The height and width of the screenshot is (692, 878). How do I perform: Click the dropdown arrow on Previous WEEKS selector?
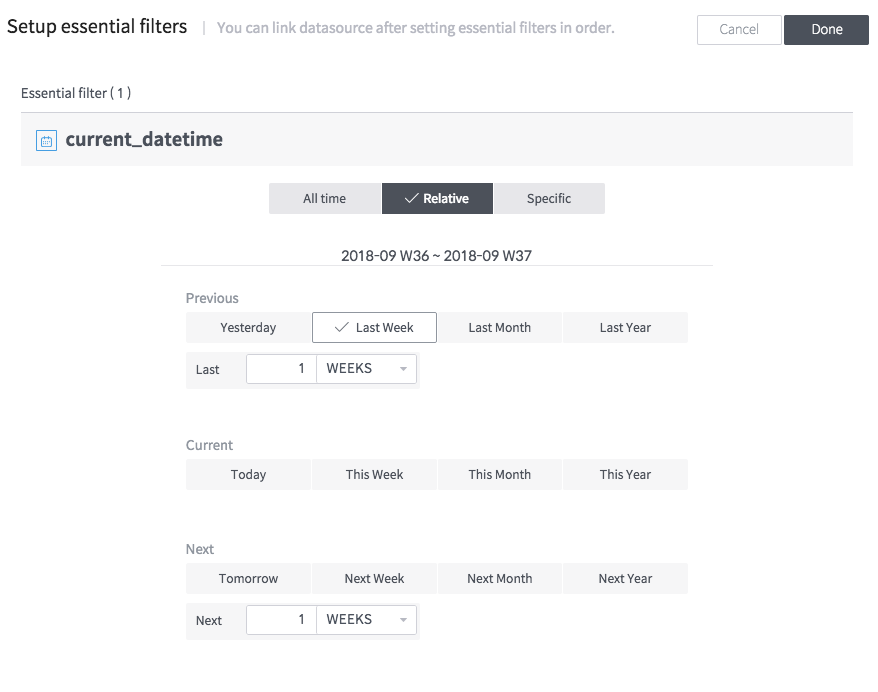(x=405, y=368)
